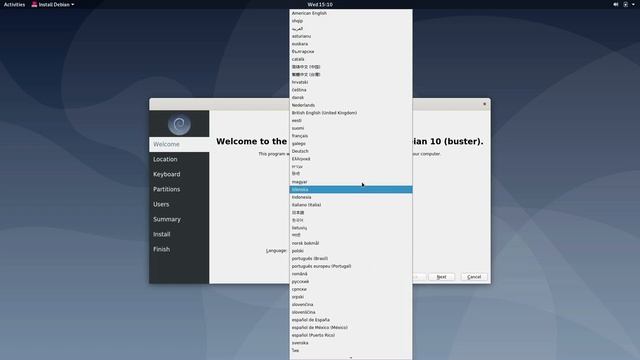Choose galego from language list
640x360 pixels.
(351, 143)
